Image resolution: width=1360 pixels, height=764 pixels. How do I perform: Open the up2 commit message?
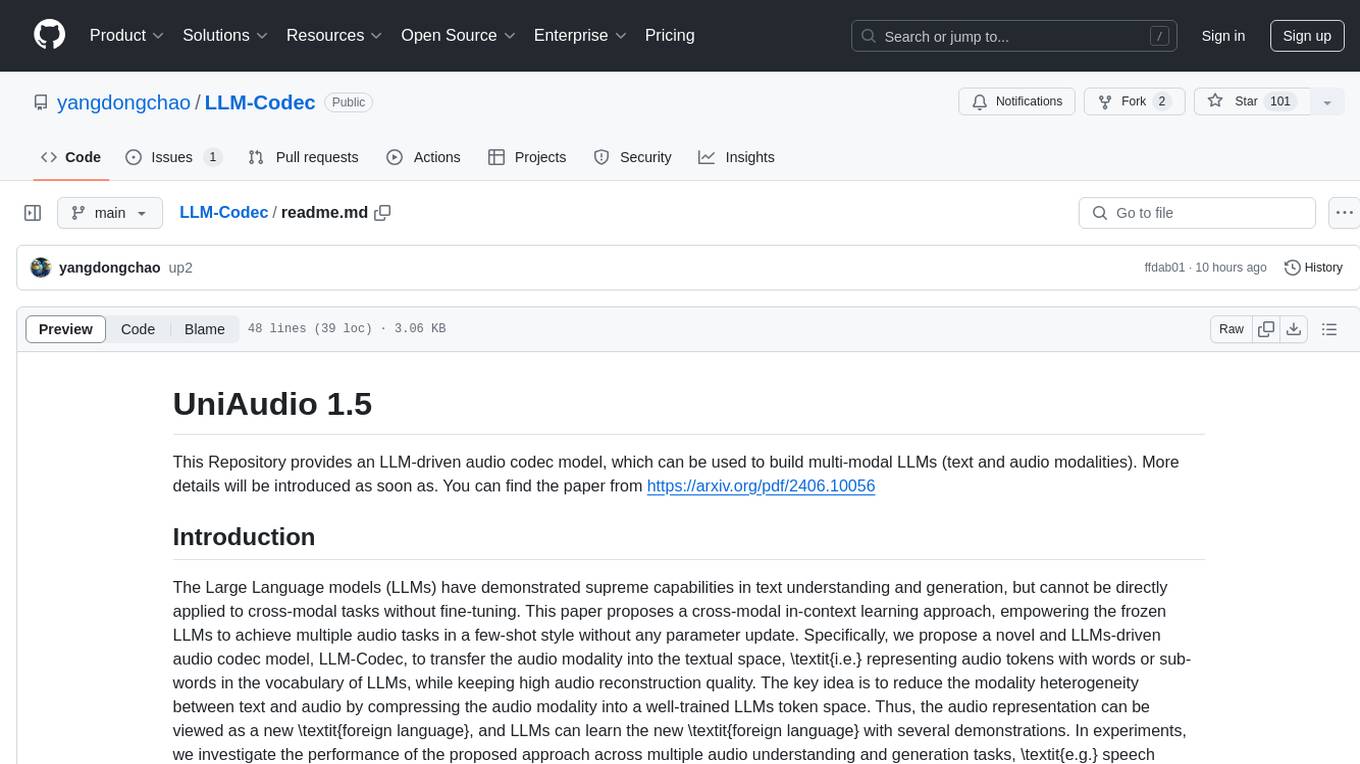pos(181,268)
